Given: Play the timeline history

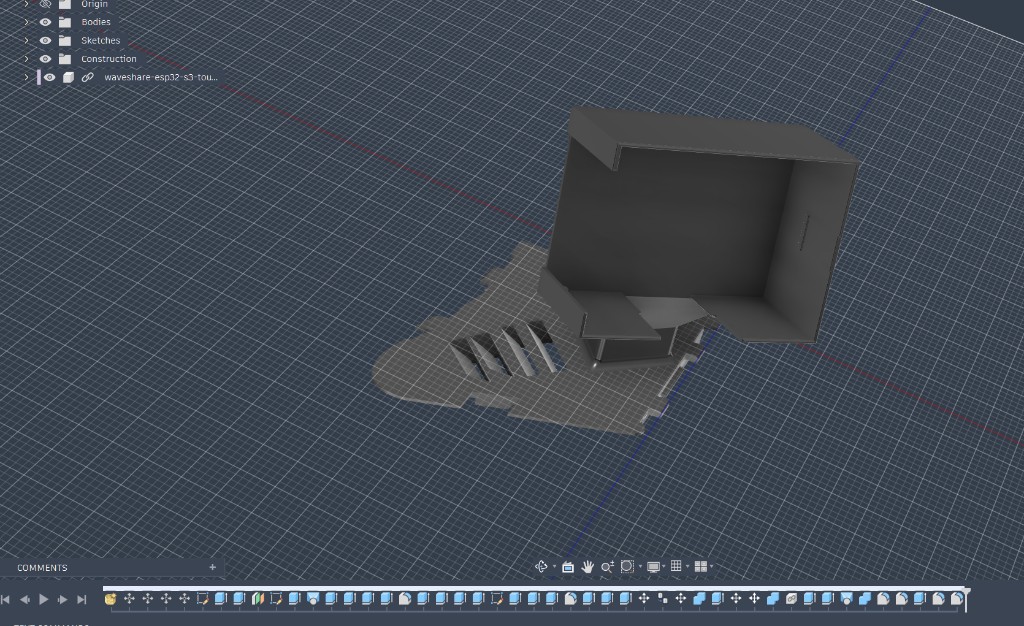Looking at the screenshot, I should pos(44,599).
